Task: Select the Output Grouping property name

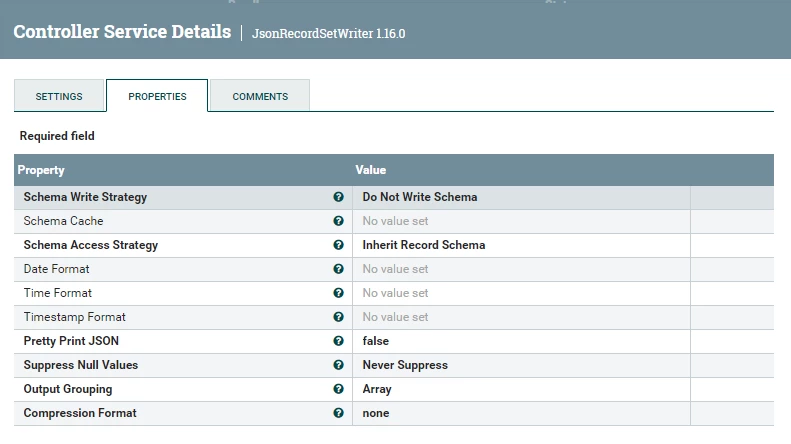Action: [x=68, y=389]
